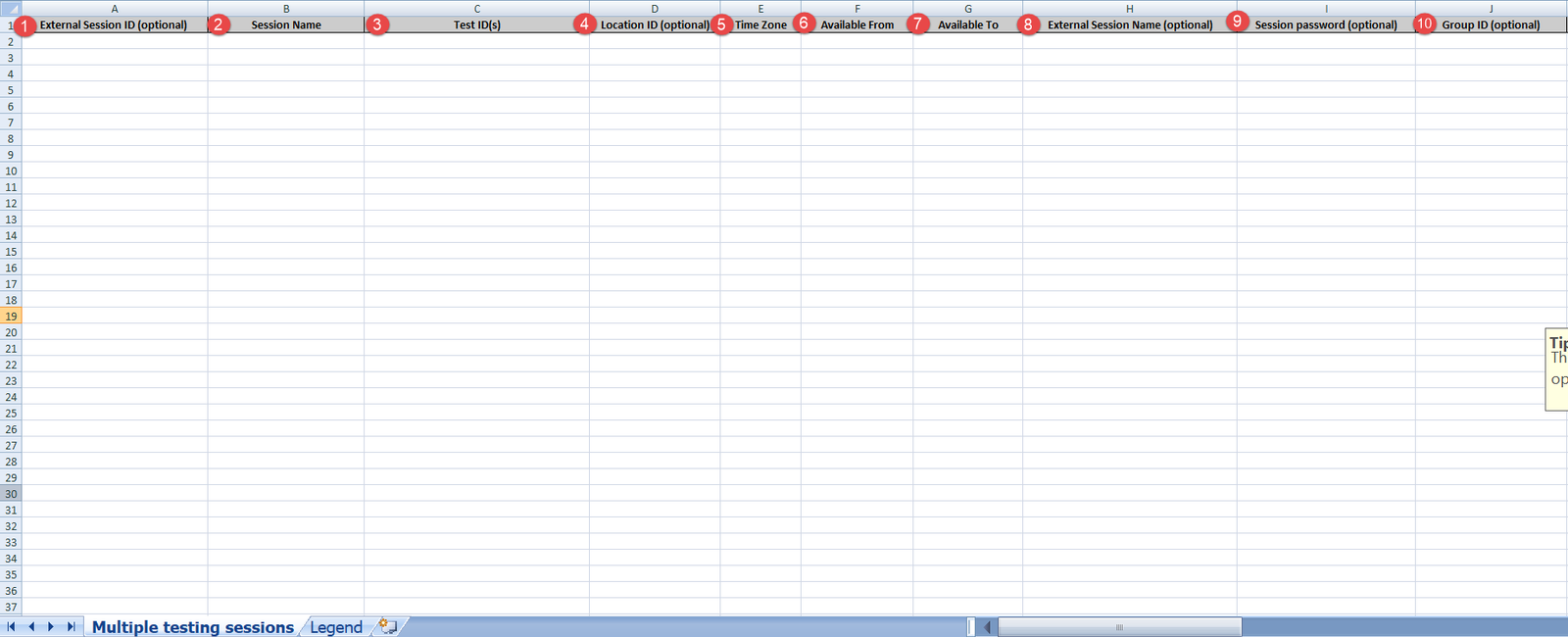Select column H by its letter header
Viewport: 1568px width, 637px height.
(x=1129, y=9)
